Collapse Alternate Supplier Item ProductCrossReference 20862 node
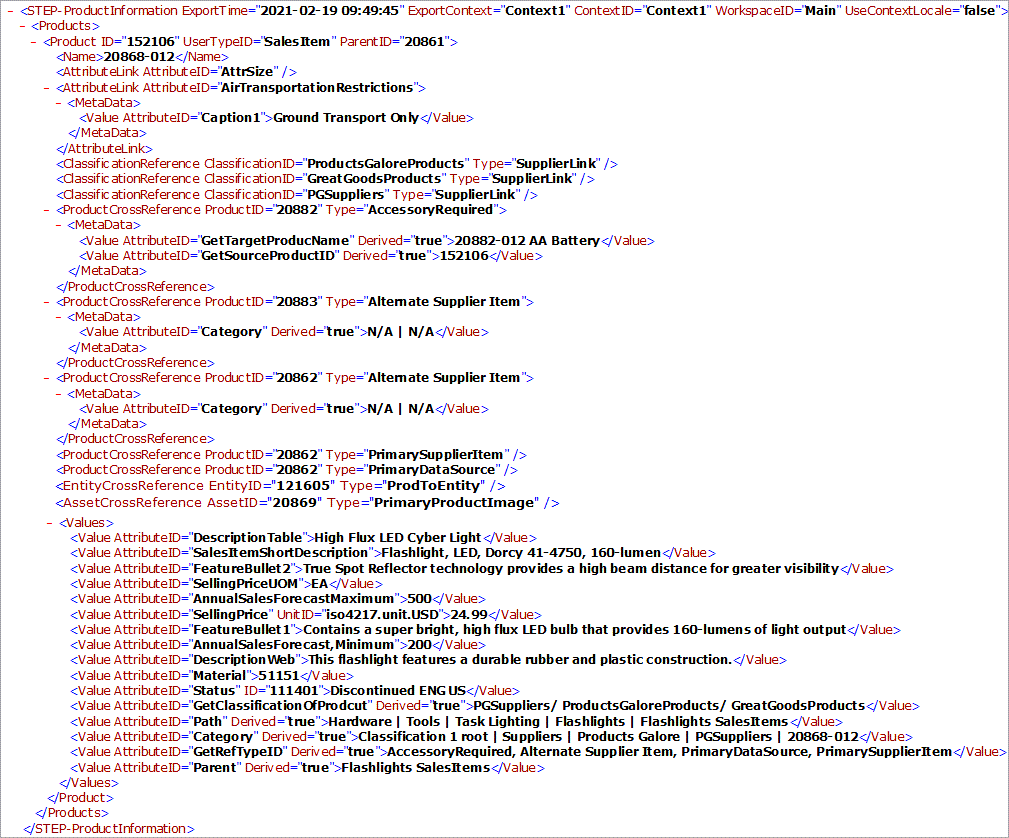Image resolution: width=1009 pixels, height=838 pixels. [46, 378]
